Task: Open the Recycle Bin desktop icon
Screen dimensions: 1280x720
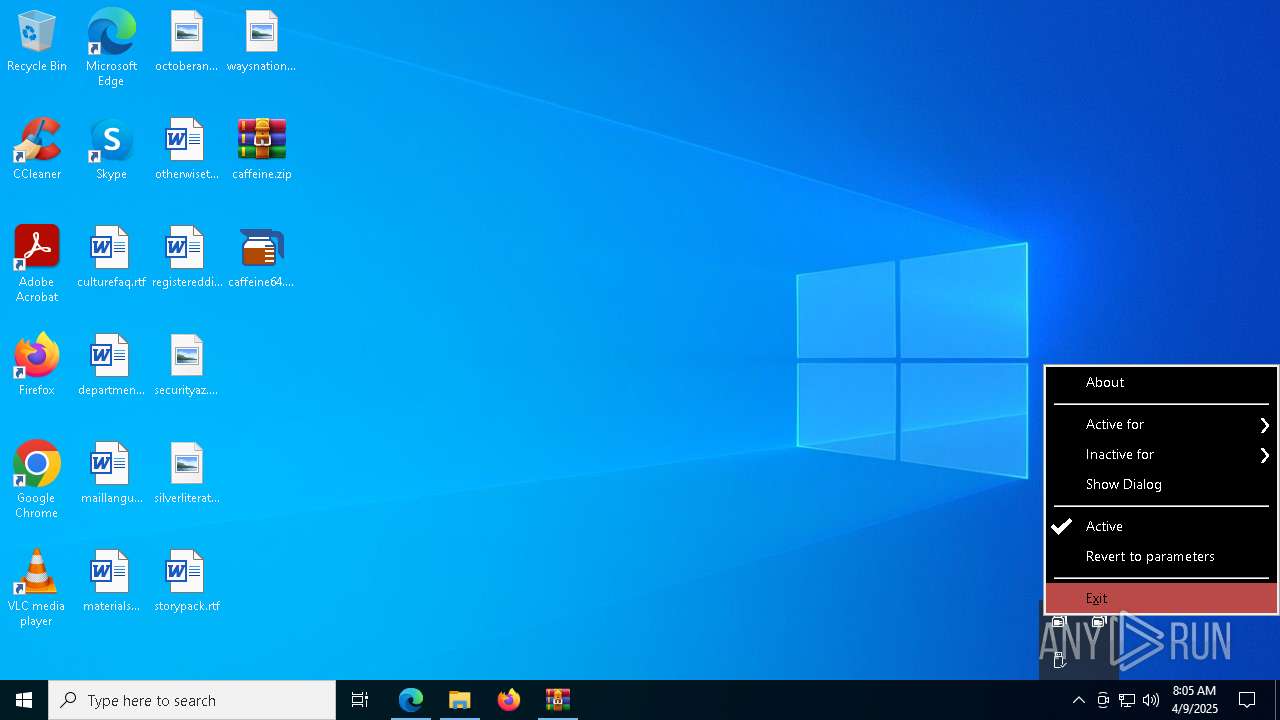Action: coord(37,42)
